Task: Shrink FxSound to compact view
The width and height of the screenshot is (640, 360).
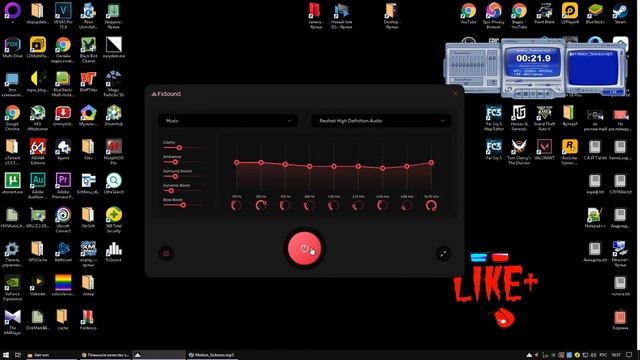Action: coord(443,253)
